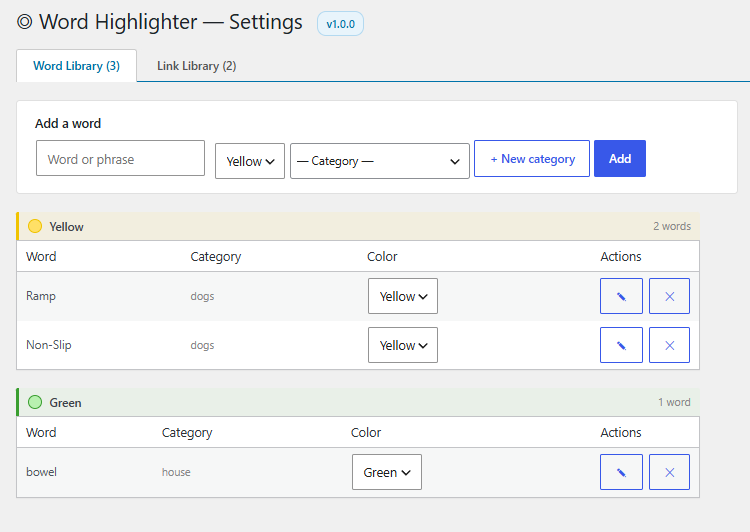Open the Category dropdown in Add a word
The image size is (750, 532).
click(380, 161)
